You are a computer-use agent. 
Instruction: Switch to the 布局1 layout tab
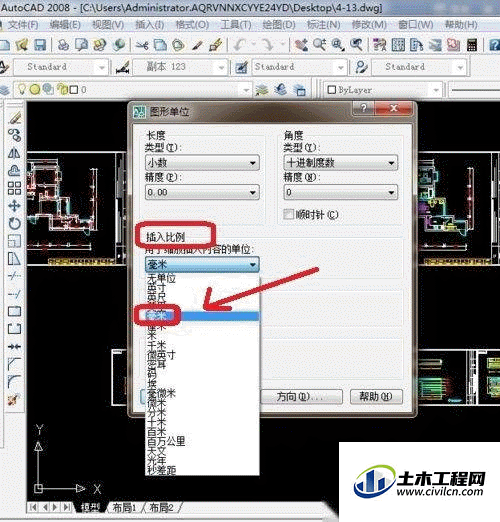(124, 507)
